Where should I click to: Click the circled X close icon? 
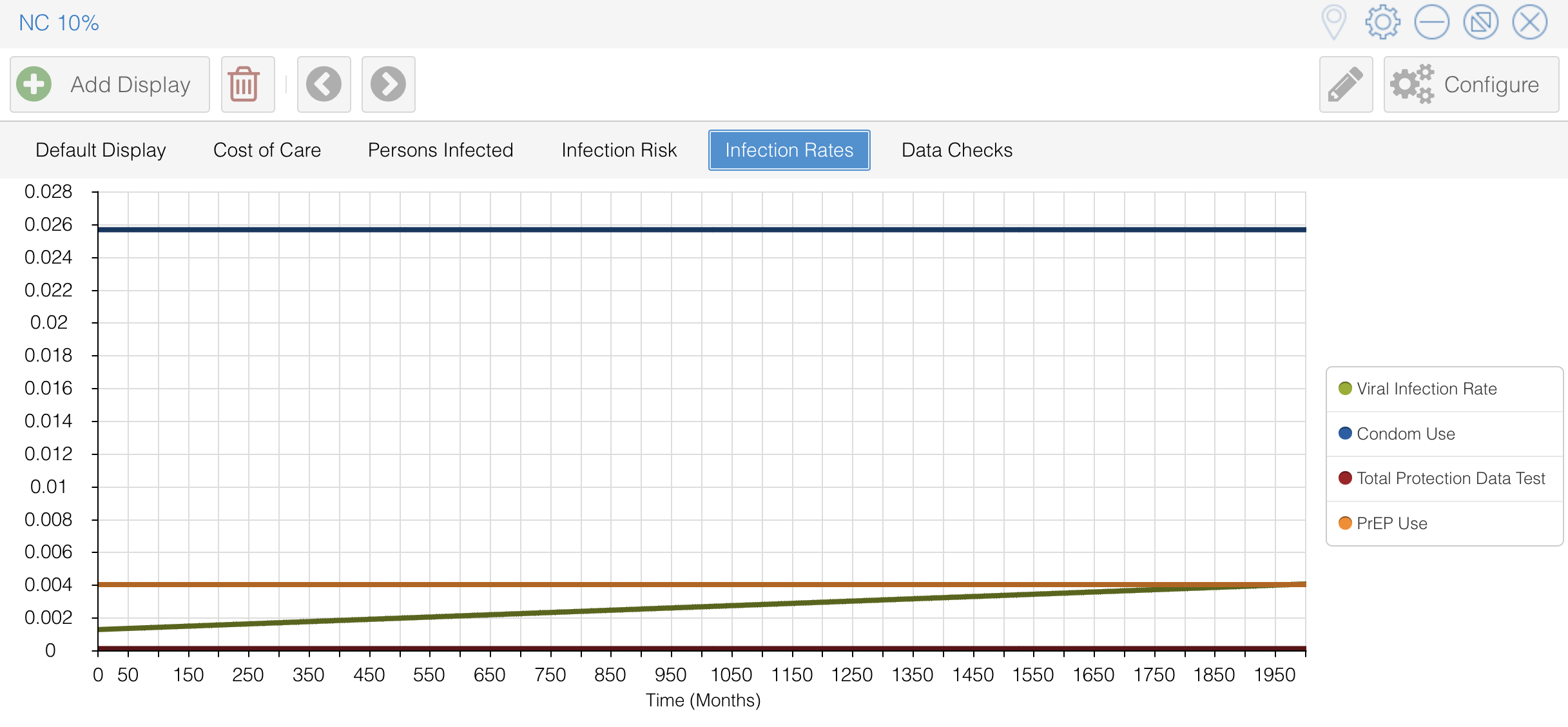pyautogui.click(x=1529, y=23)
